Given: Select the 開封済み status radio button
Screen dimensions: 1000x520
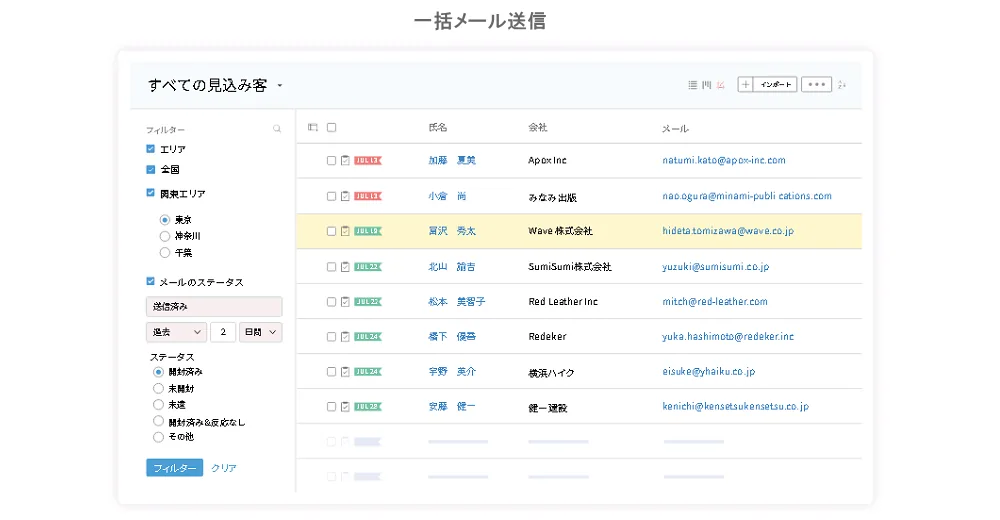Looking at the screenshot, I should 158,372.
